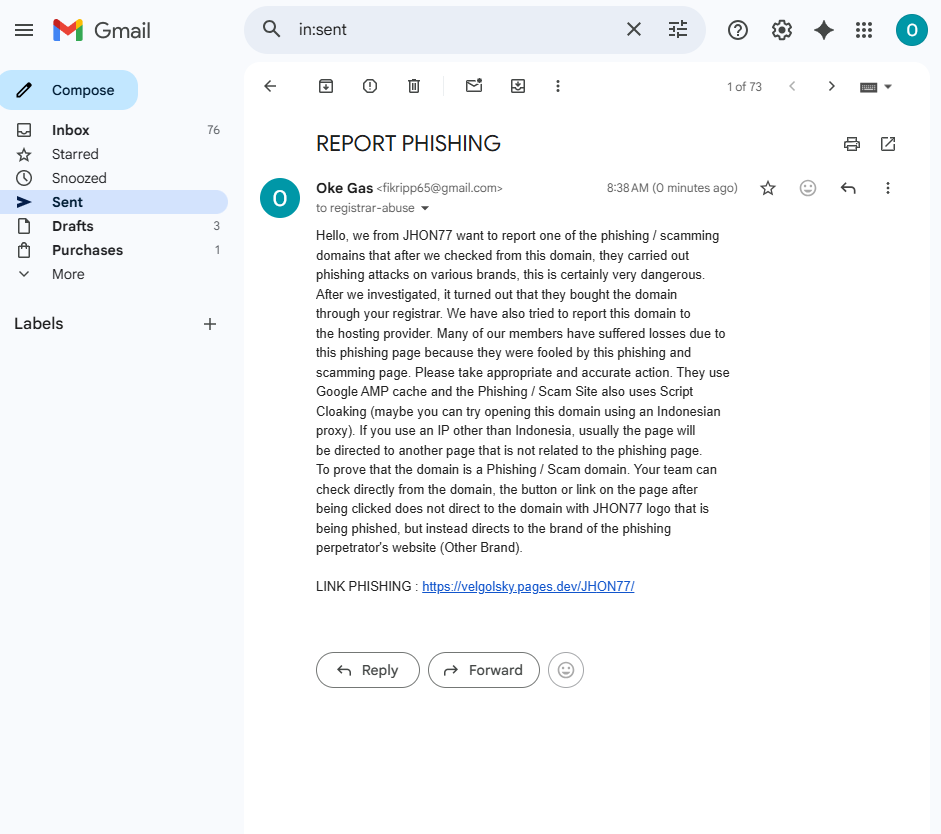Clear the search with the X icon
Screen dimensions: 941x834
tap(634, 29)
